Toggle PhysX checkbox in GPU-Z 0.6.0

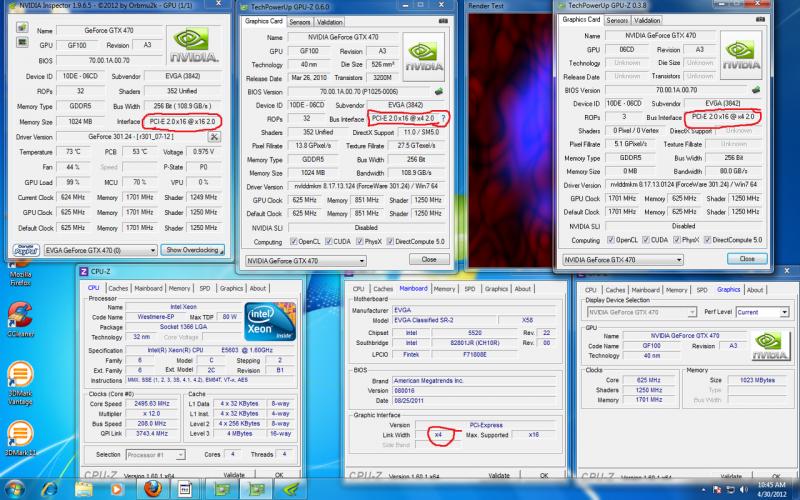(x=360, y=241)
